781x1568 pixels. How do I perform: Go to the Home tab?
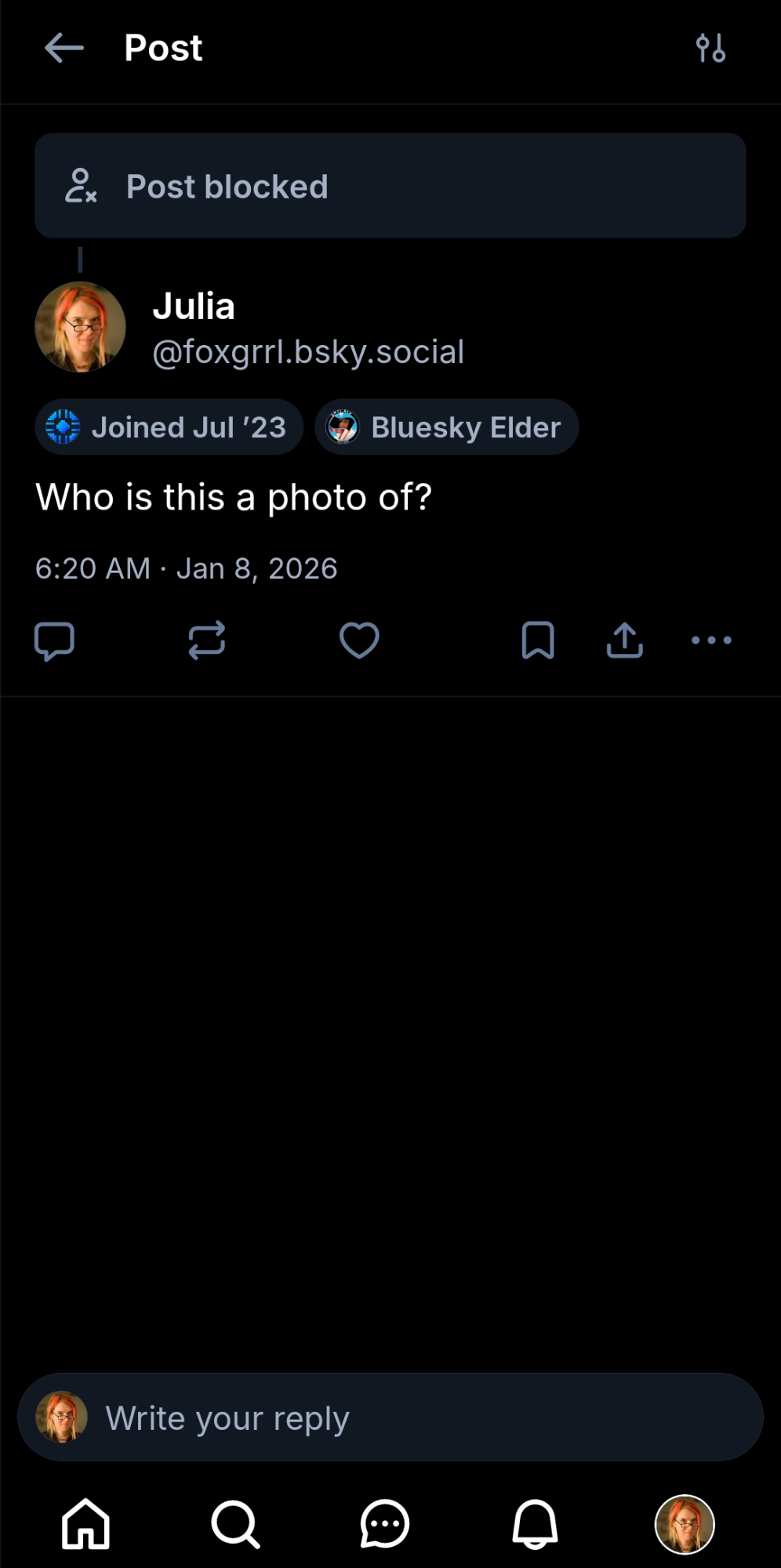[85, 1525]
